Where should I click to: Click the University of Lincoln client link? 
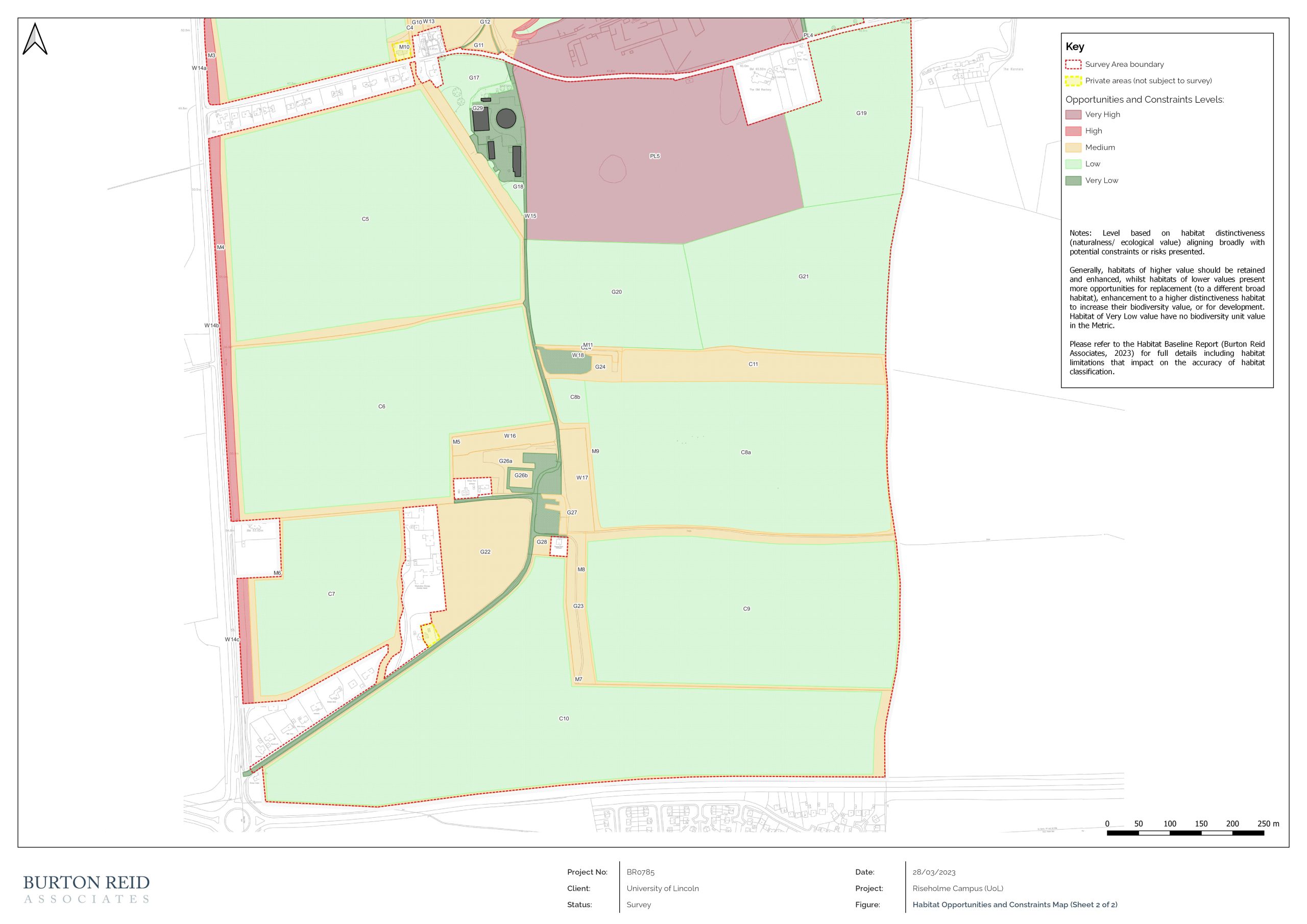pos(663,888)
